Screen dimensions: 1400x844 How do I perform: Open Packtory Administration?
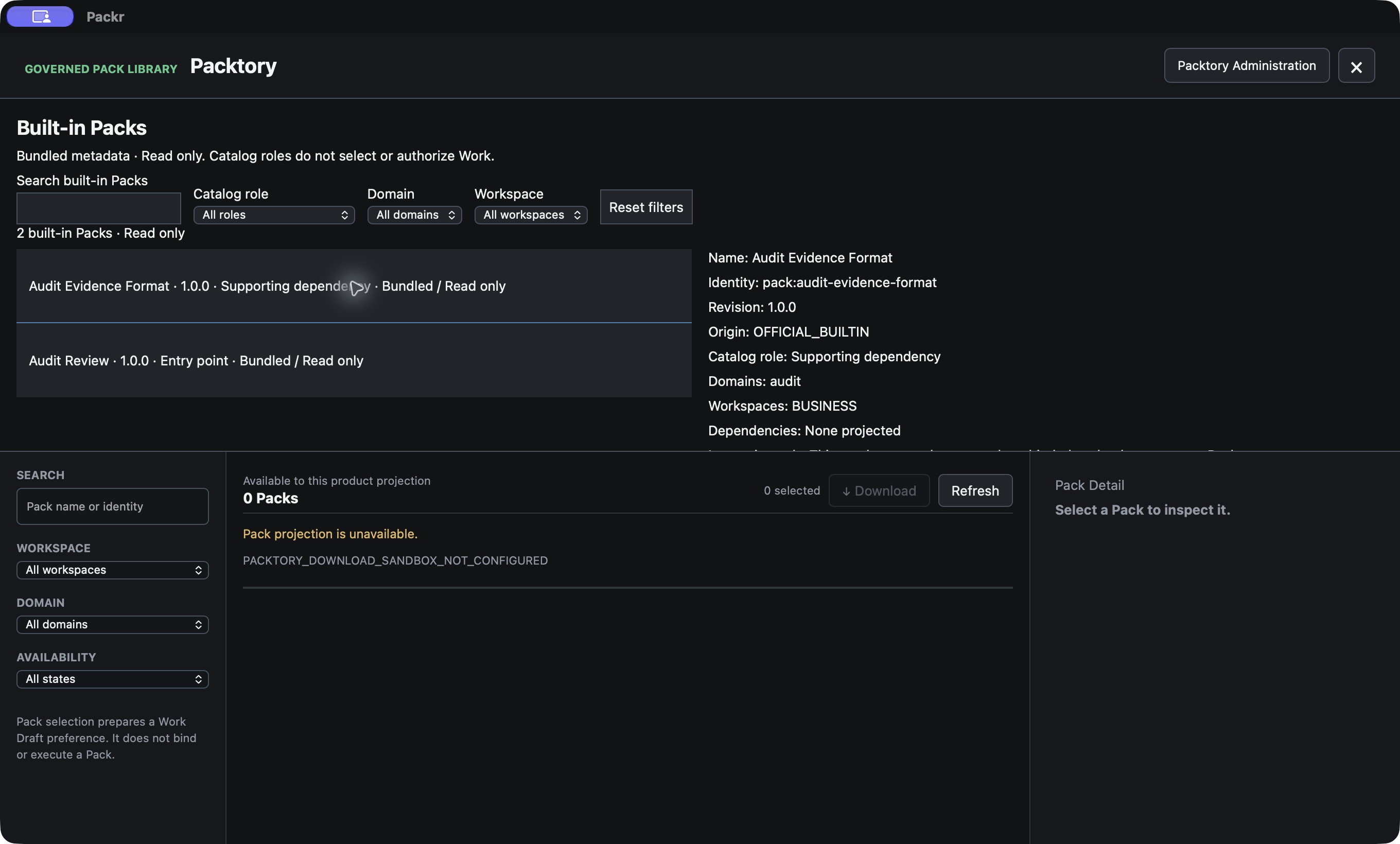pyautogui.click(x=1246, y=66)
